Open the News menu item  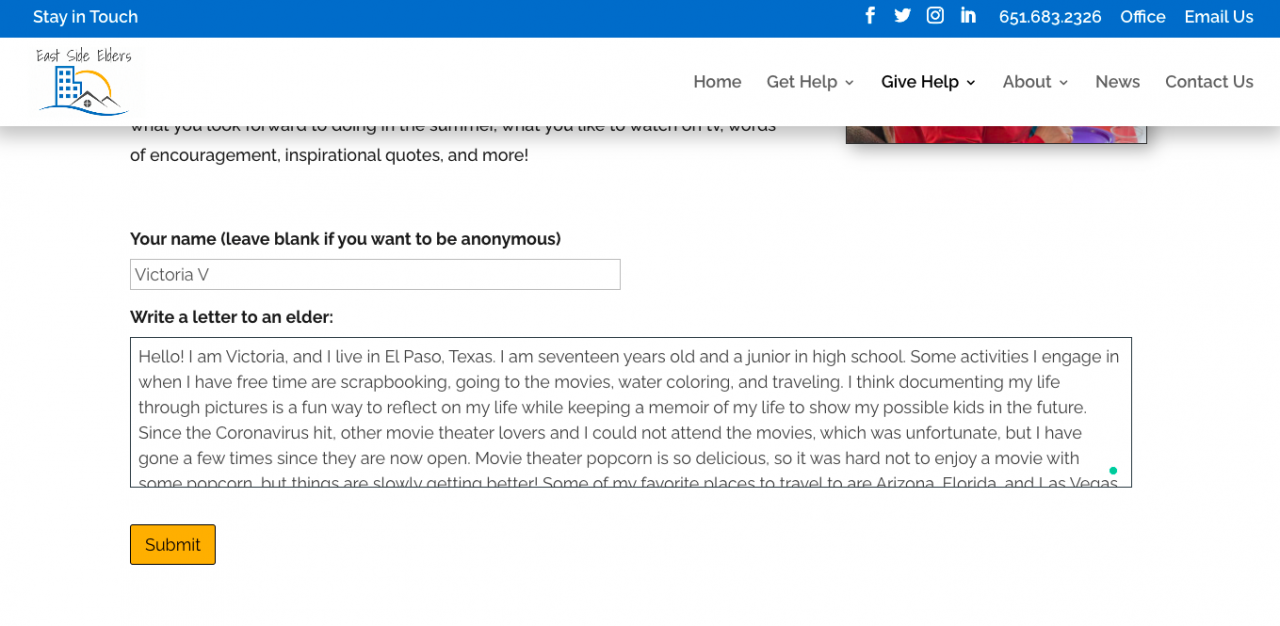pos(1117,82)
